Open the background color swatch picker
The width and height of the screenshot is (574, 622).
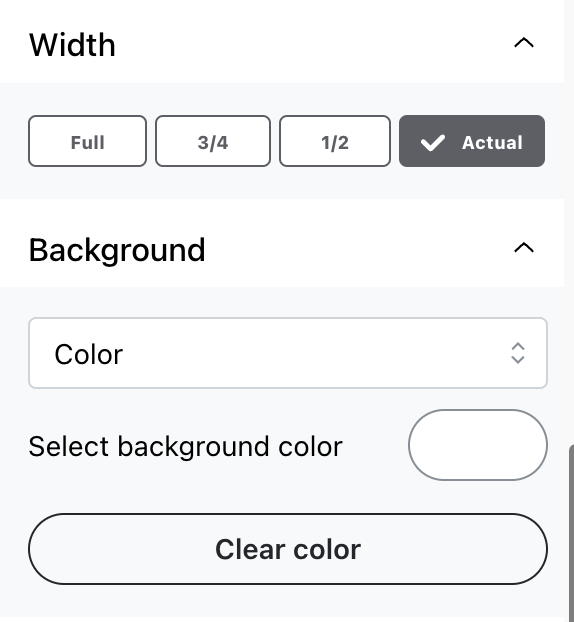[478, 445]
